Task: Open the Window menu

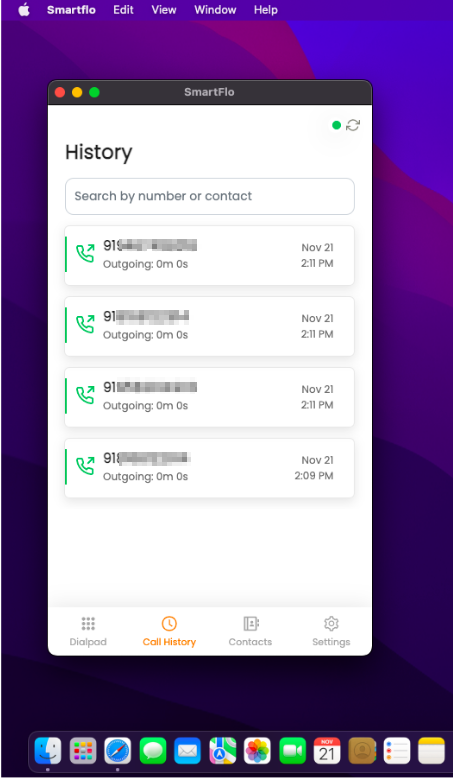Action: (215, 10)
